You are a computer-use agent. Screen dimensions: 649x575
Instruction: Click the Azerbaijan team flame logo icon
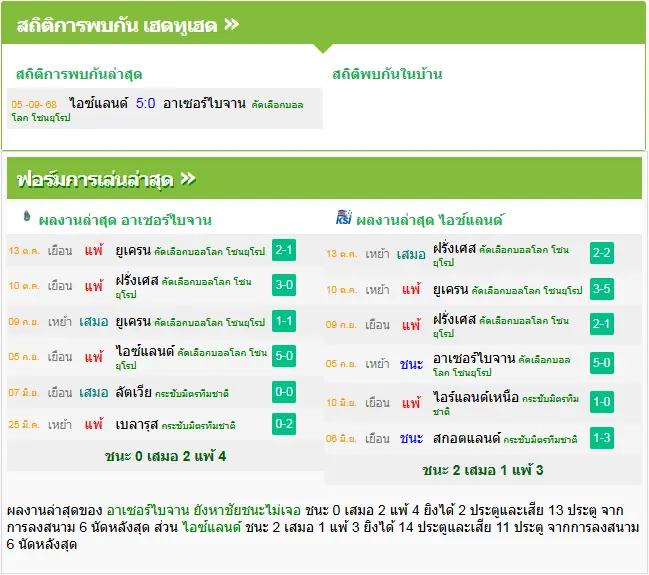27,216
